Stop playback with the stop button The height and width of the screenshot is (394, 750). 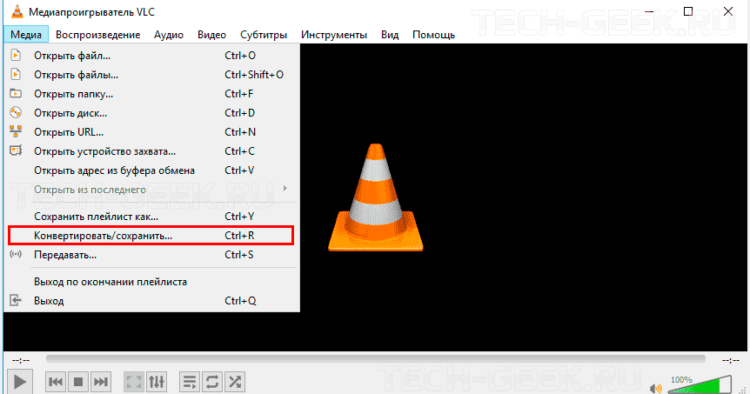[78, 382]
